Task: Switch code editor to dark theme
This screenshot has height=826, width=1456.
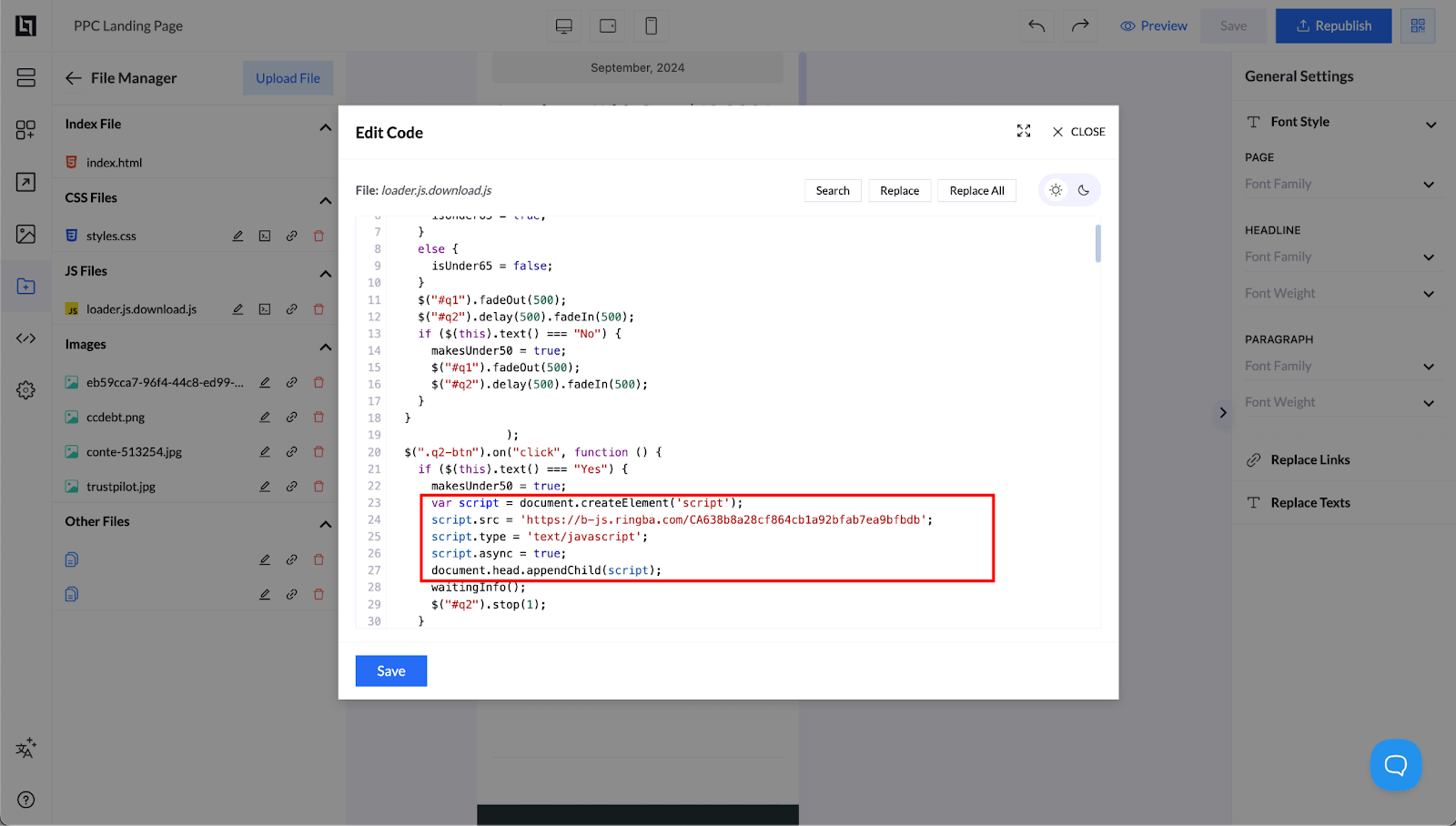Action: pyautogui.click(x=1084, y=190)
